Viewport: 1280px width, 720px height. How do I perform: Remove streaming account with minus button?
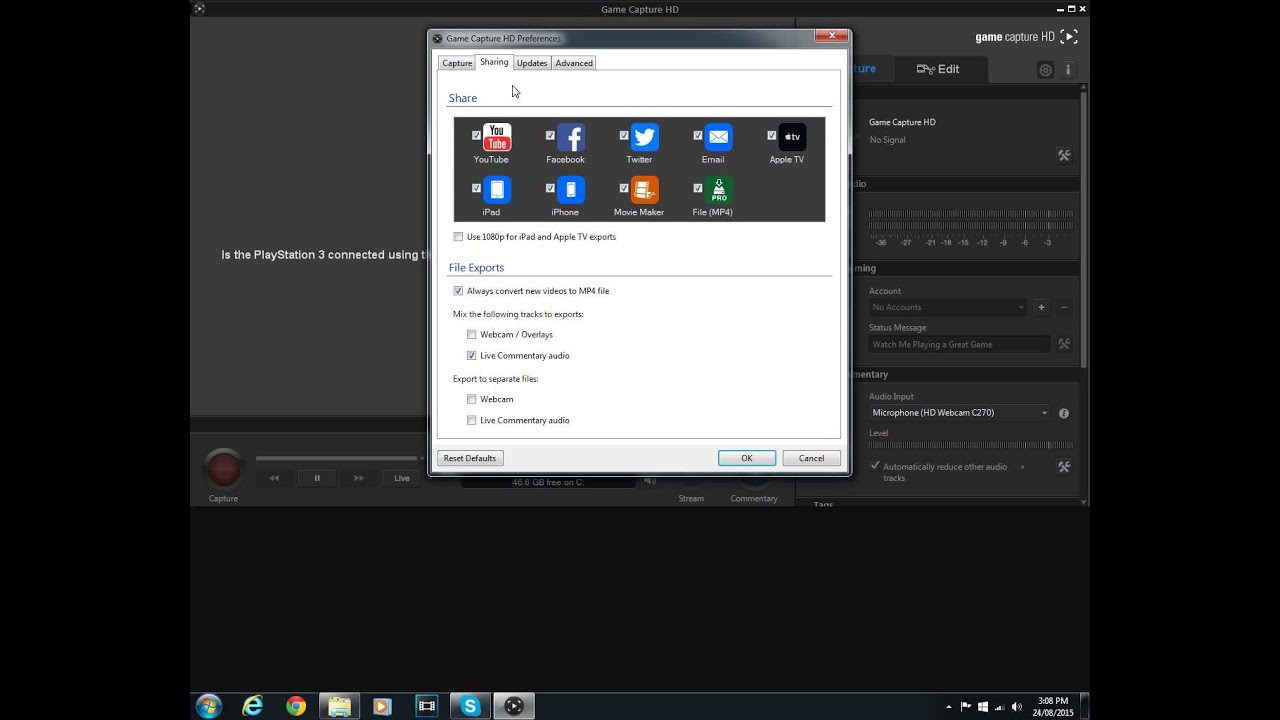click(1064, 307)
